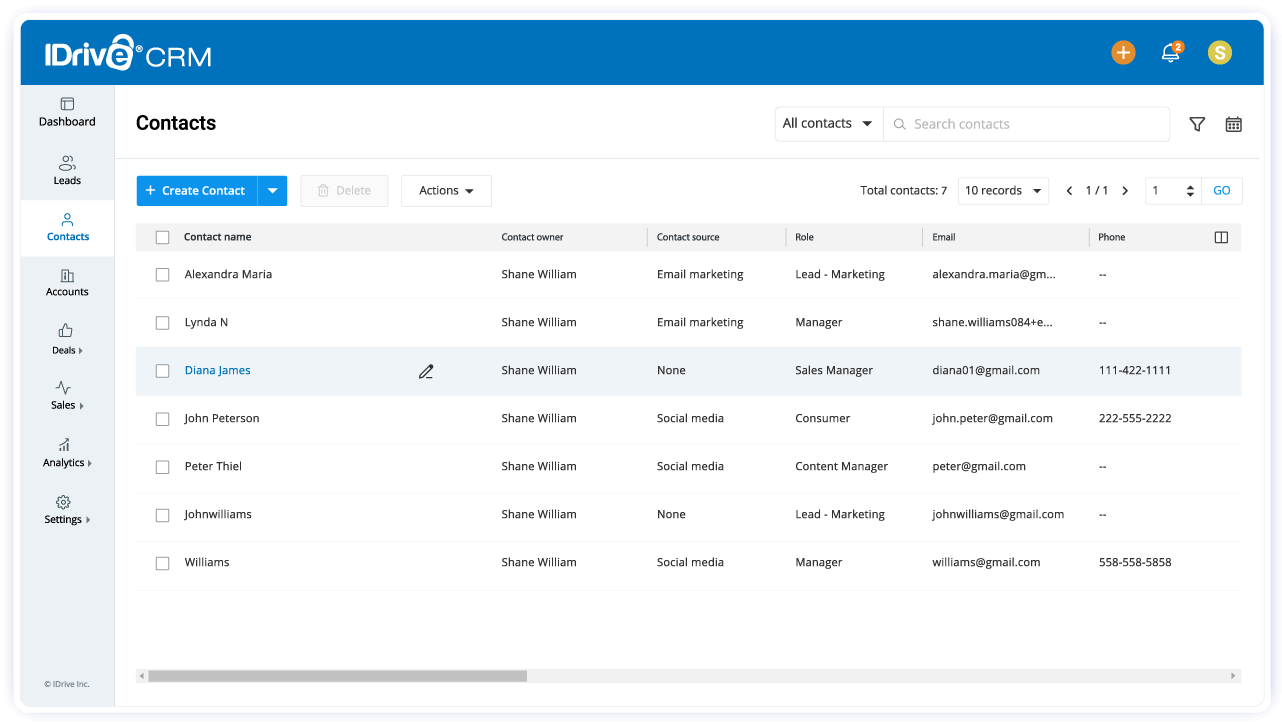Check the Alexandra Maria row checkbox
Image resolution: width=1282 pixels, height=722 pixels.
click(x=162, y=275)
